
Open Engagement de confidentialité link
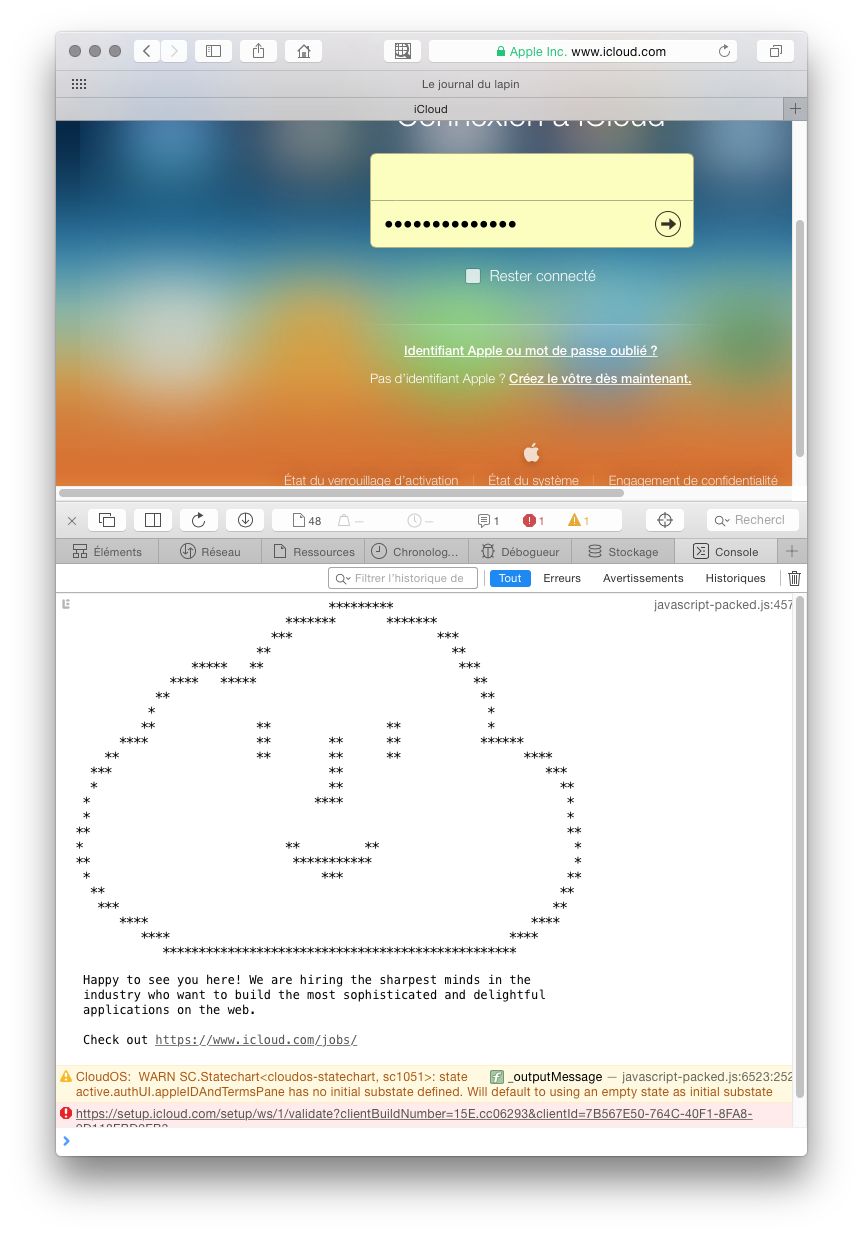click(x=693, y=480)
